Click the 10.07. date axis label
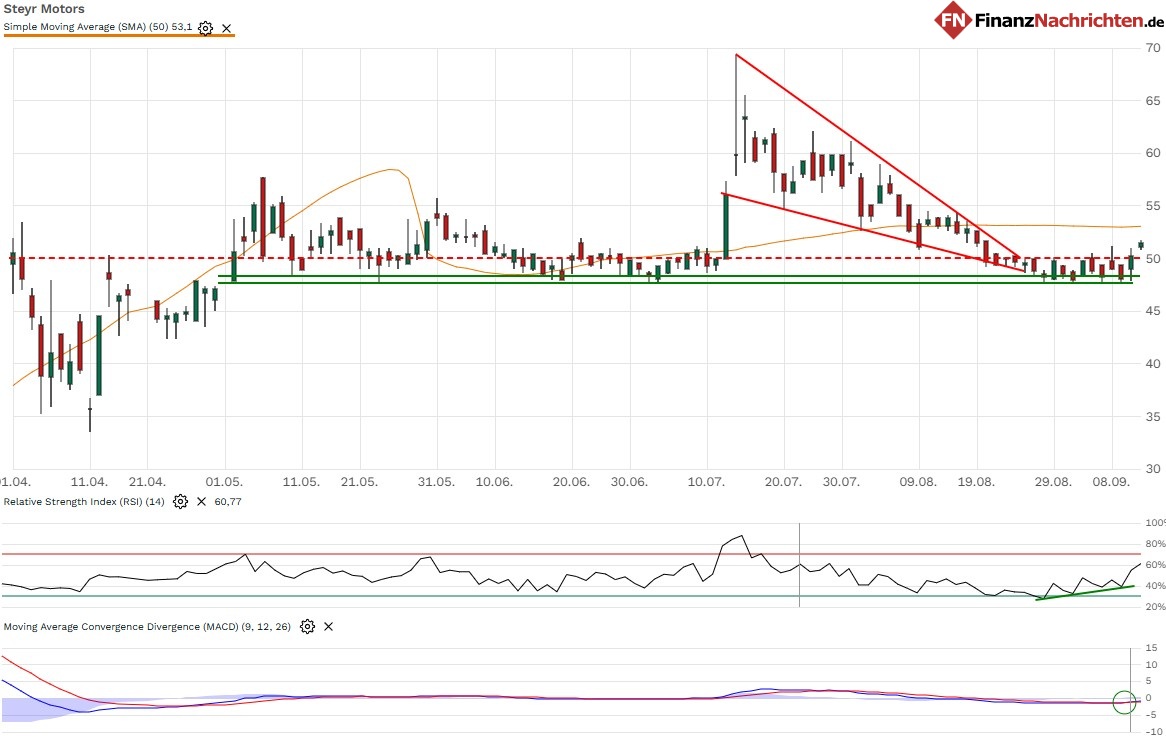1166x737 pixels. pyautogui.click(x=706, y=481)
